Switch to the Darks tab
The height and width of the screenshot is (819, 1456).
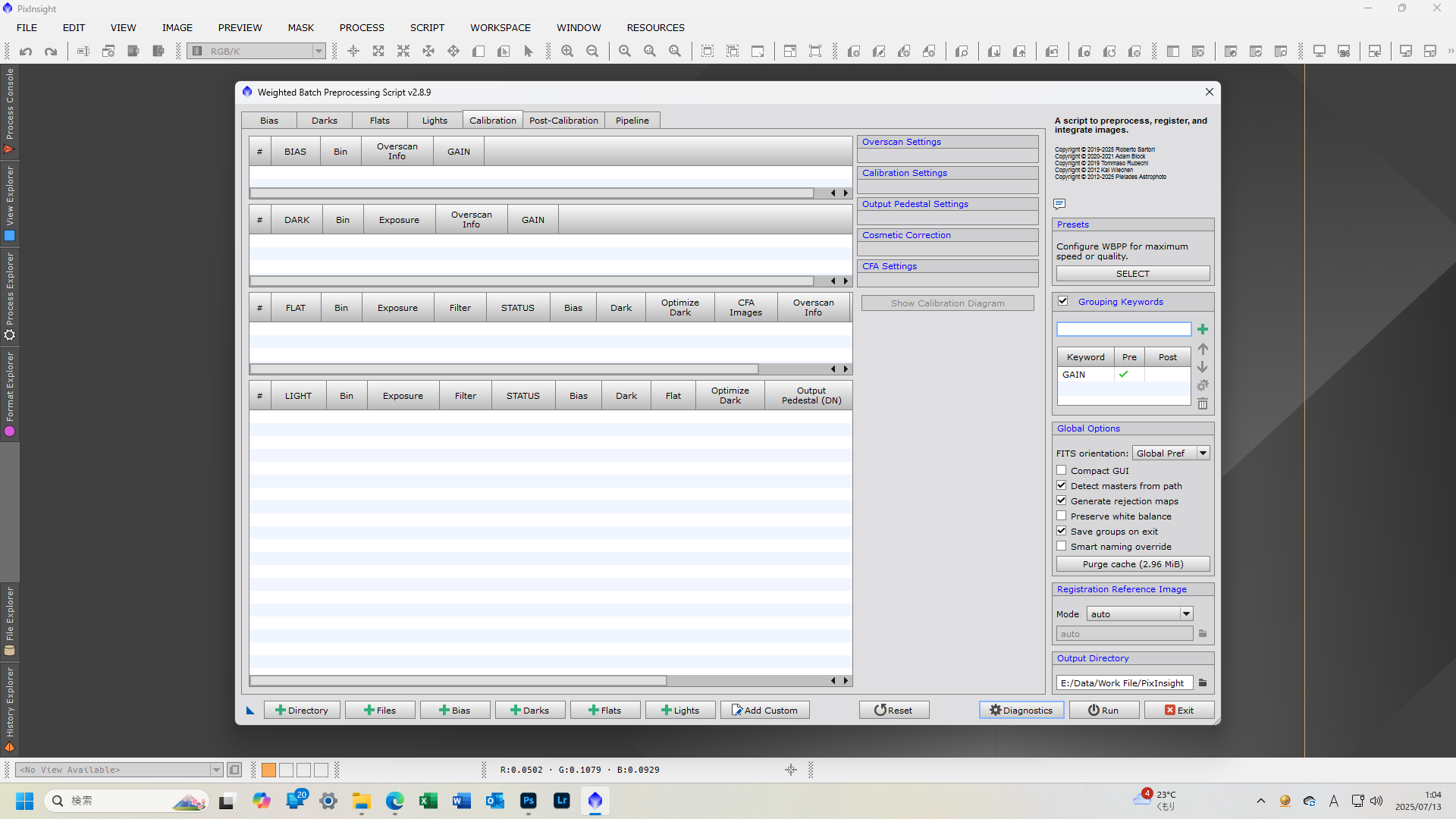tap(325, 121)
